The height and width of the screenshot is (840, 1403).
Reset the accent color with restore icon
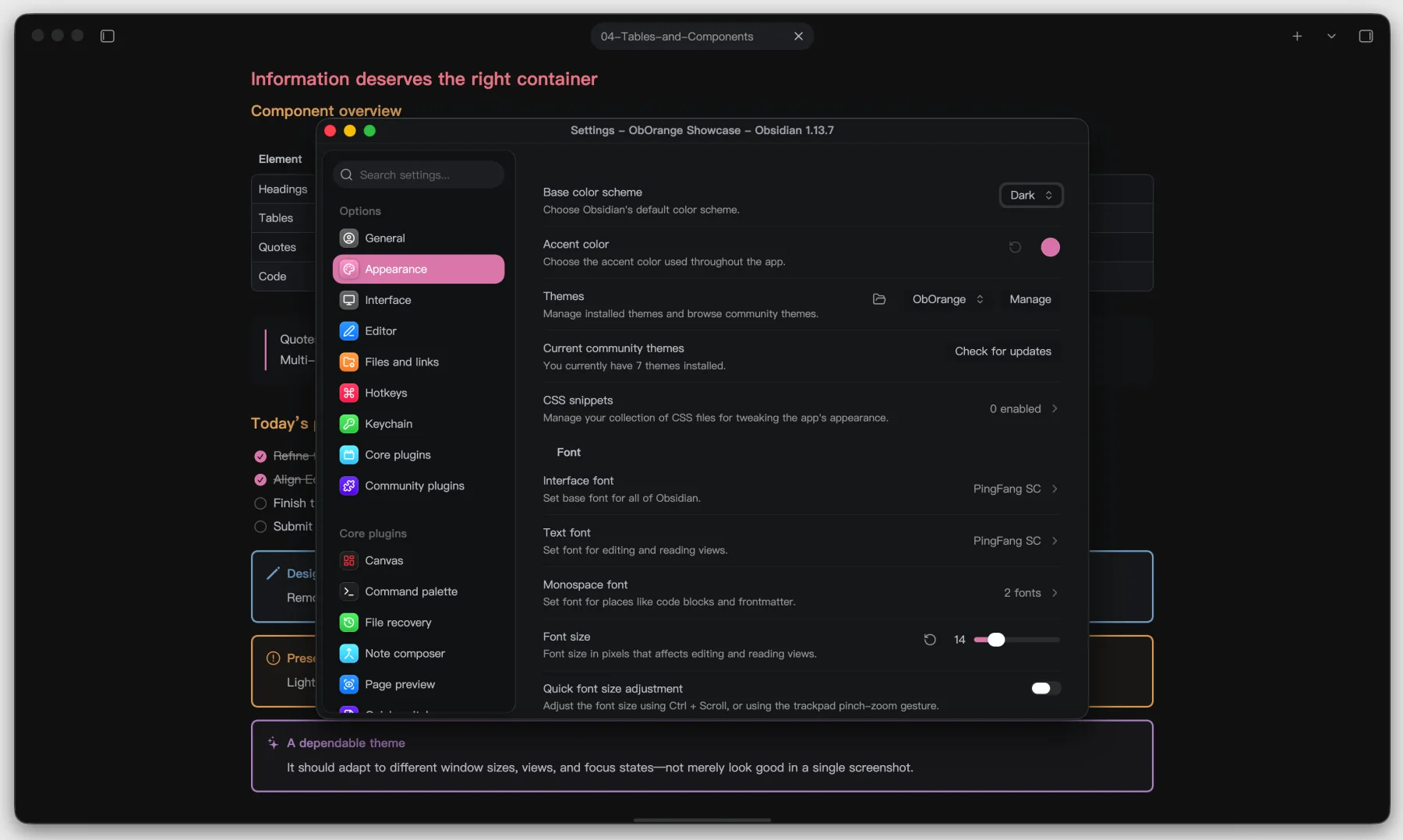1015,247
